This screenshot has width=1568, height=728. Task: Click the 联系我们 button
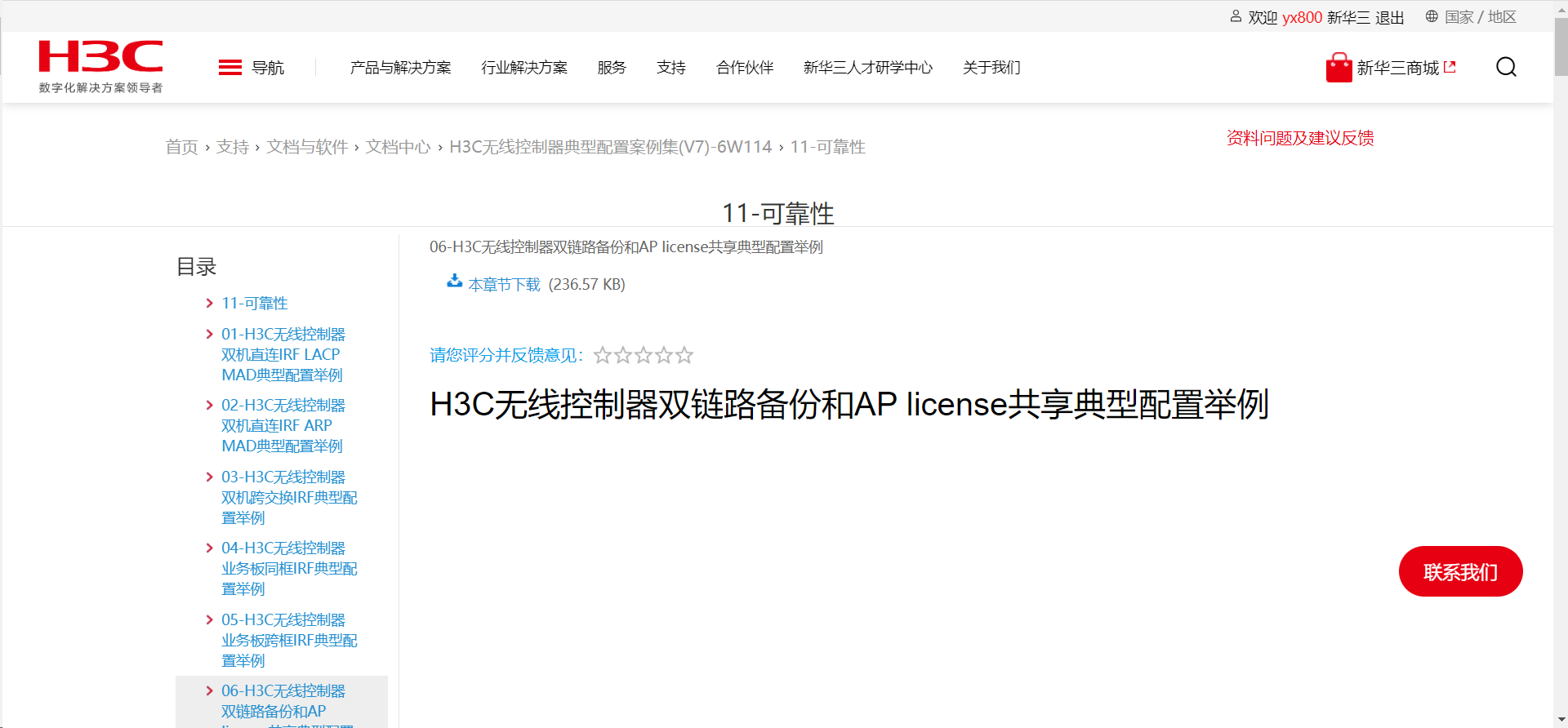click(x=1460, y=571)
